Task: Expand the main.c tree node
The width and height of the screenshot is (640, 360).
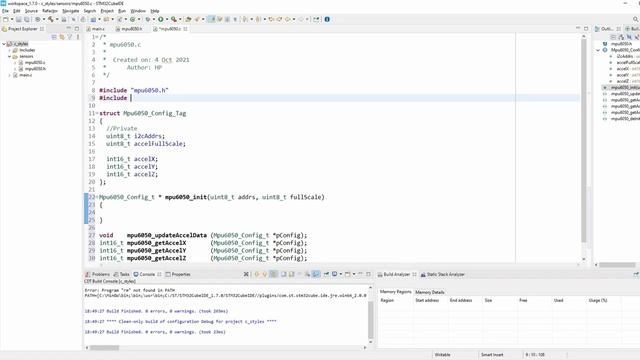Action: coord(9,75)
